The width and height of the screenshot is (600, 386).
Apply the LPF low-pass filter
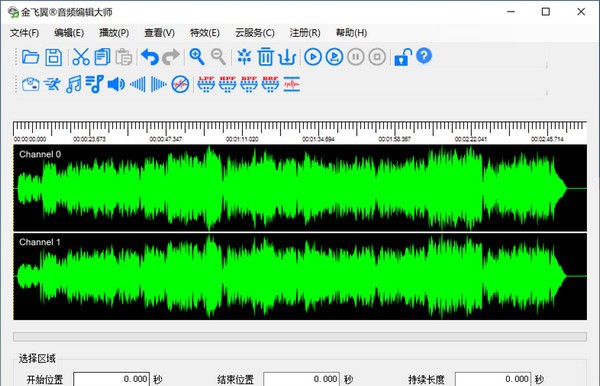pos(206,84)
